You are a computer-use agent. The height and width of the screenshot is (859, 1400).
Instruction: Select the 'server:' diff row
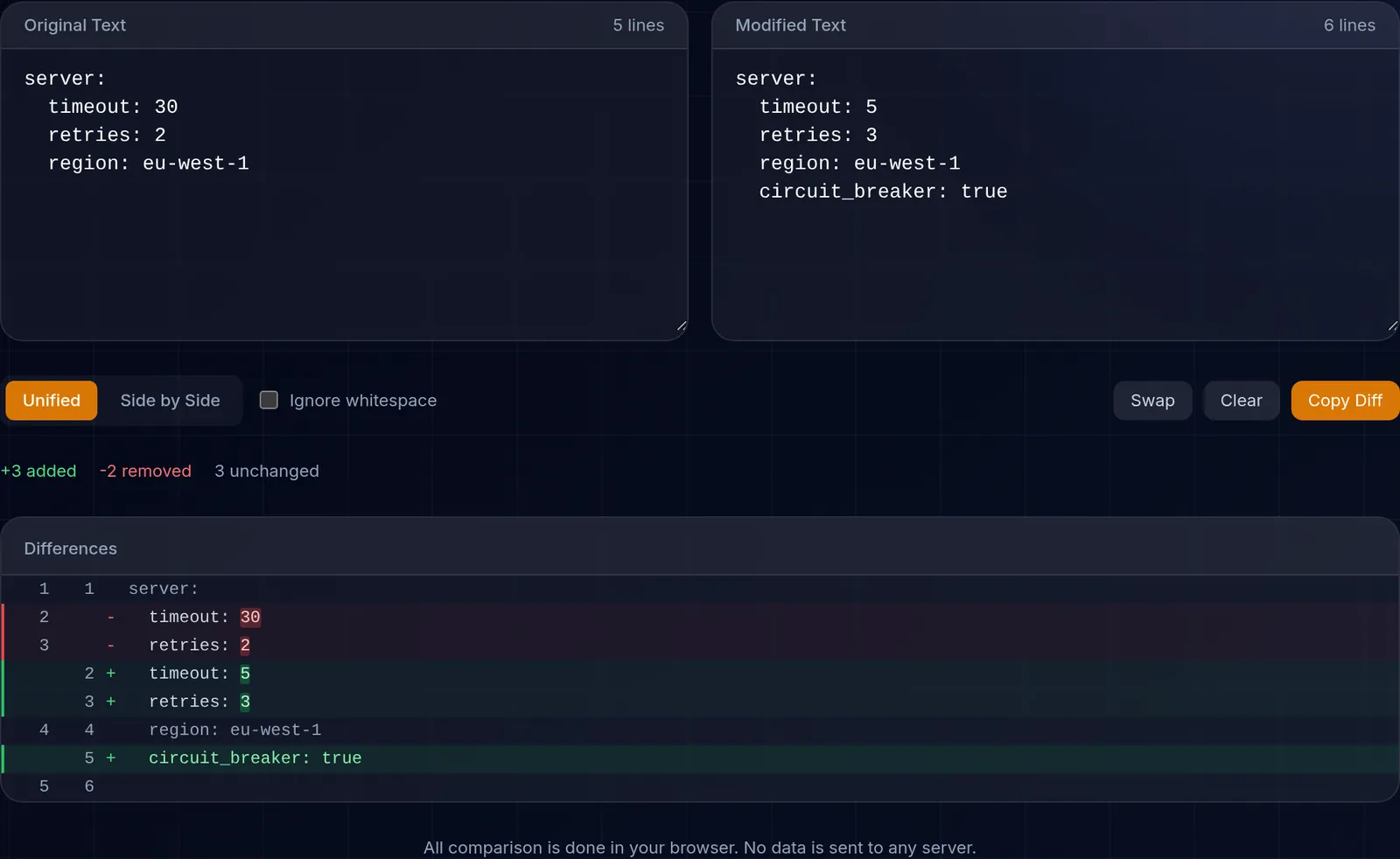(x=700, y=589)
